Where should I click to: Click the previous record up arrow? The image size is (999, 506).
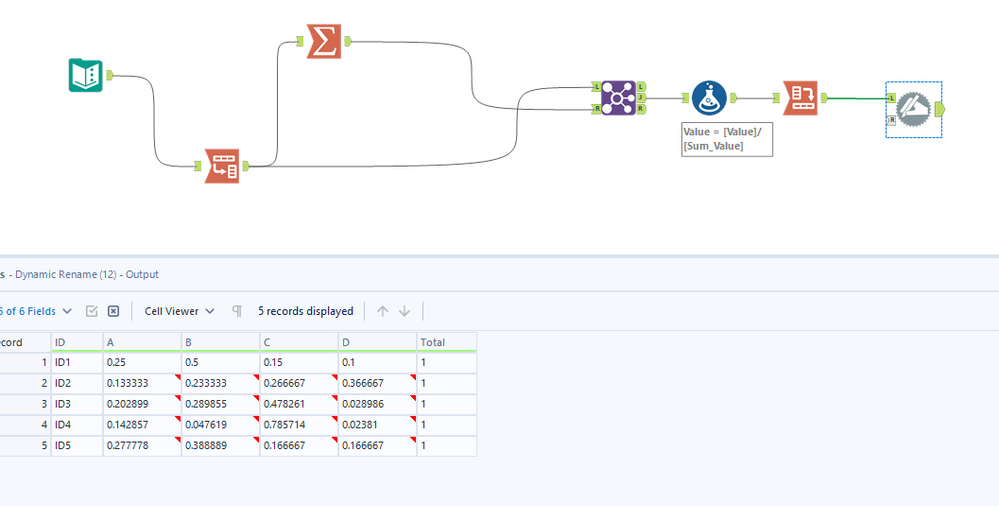coord(382,311)
